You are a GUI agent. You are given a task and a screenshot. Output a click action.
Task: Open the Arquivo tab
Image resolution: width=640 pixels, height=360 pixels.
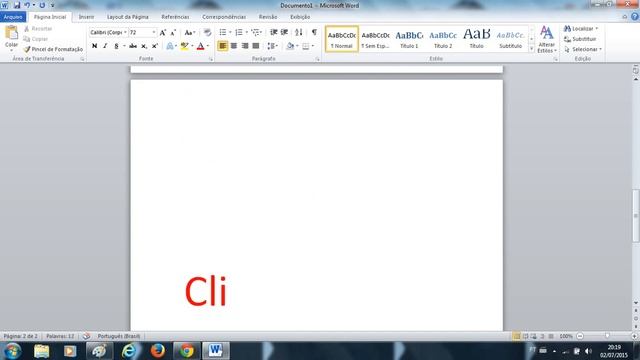click(x=13, y=17)
